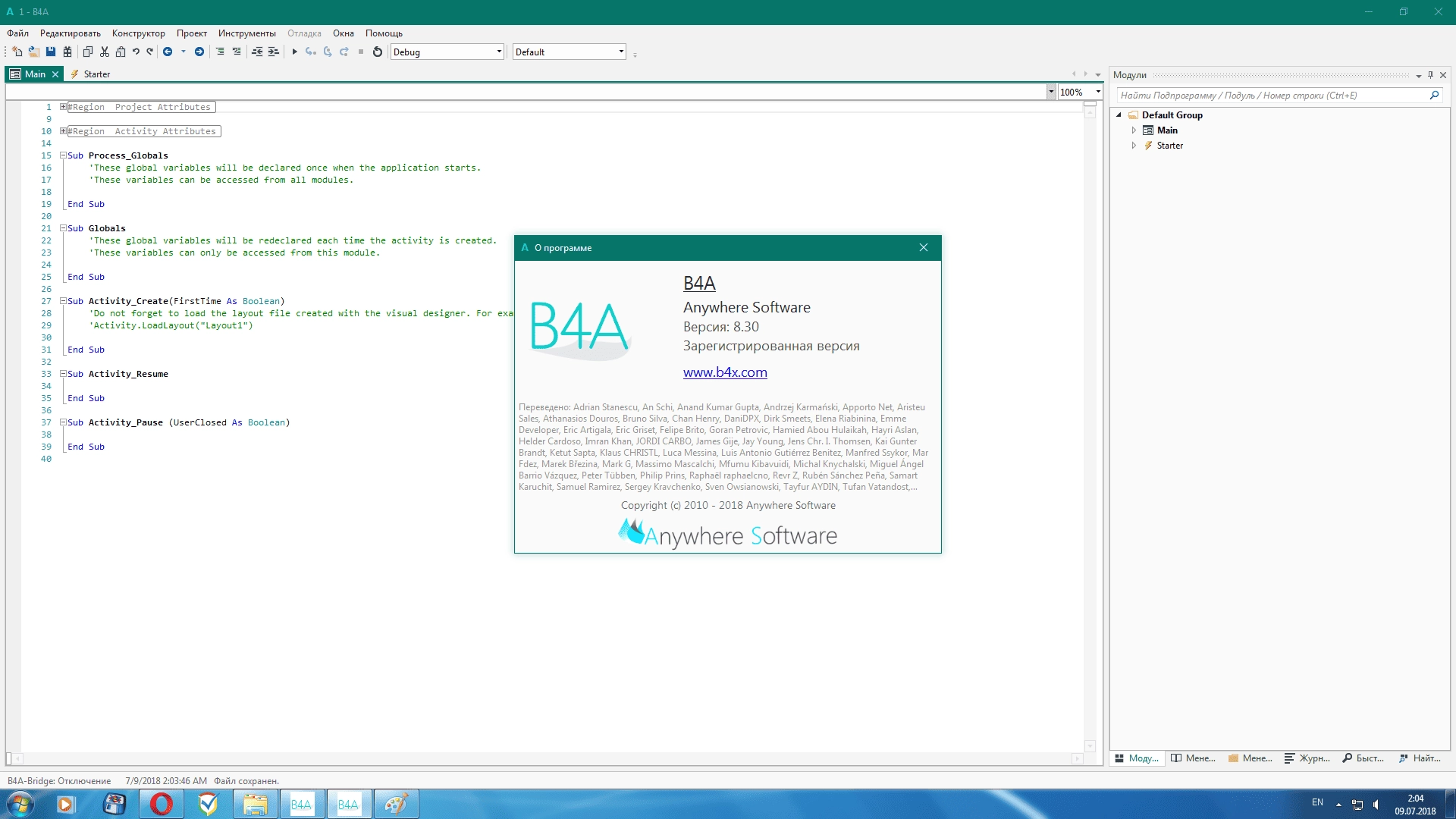
Task: Switch to the Быст... quick search tab
Action: coord(1363,758)
